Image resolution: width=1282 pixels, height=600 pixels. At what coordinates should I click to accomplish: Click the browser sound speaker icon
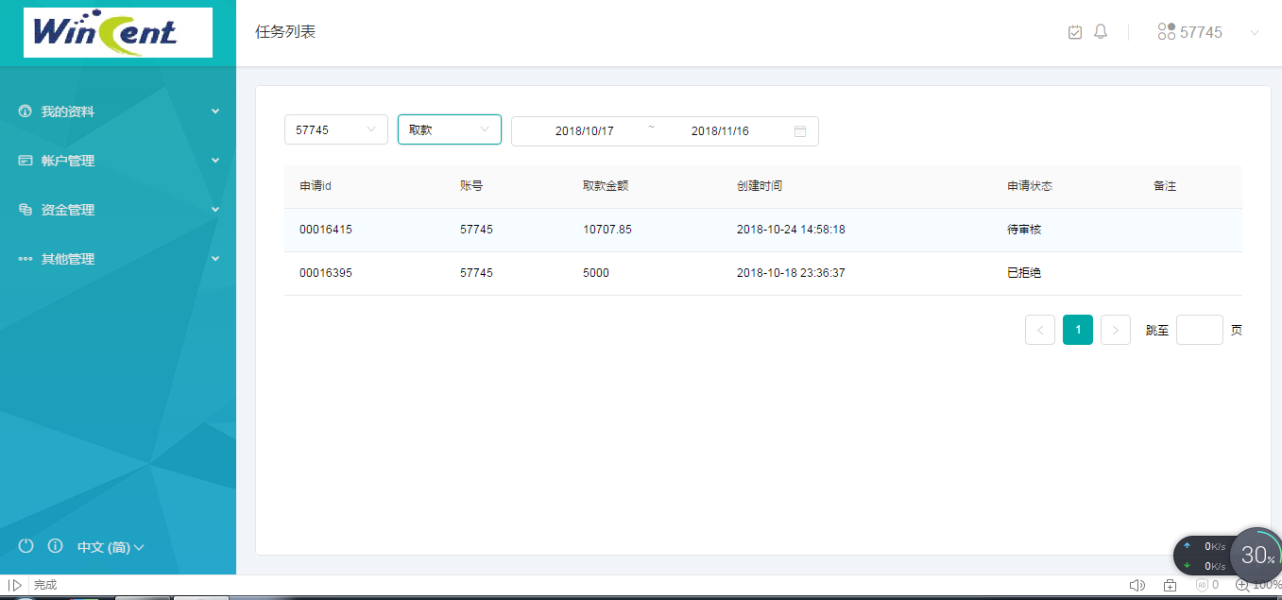pos(1137,585)
